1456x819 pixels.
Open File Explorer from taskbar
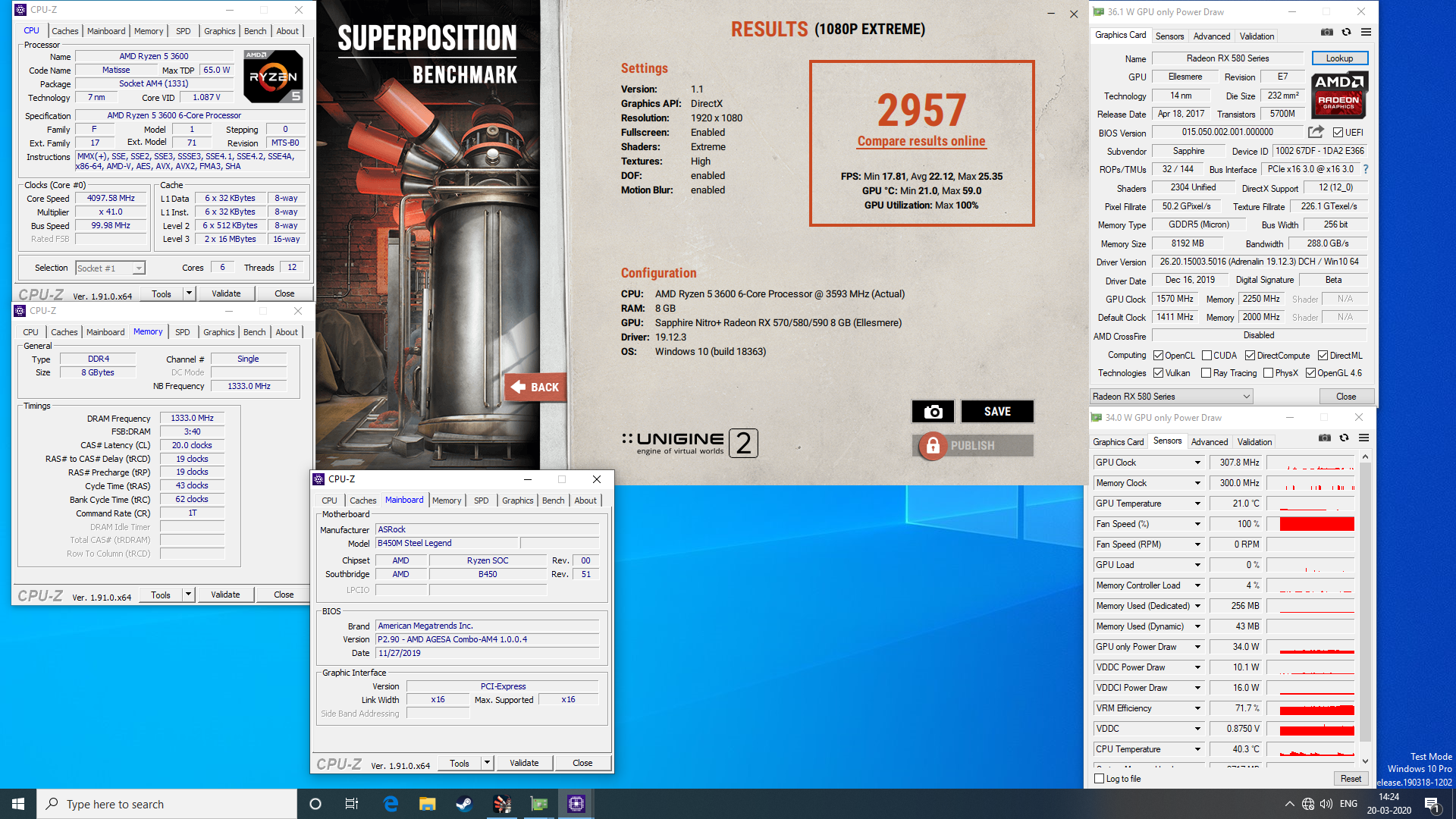(428, 804)
